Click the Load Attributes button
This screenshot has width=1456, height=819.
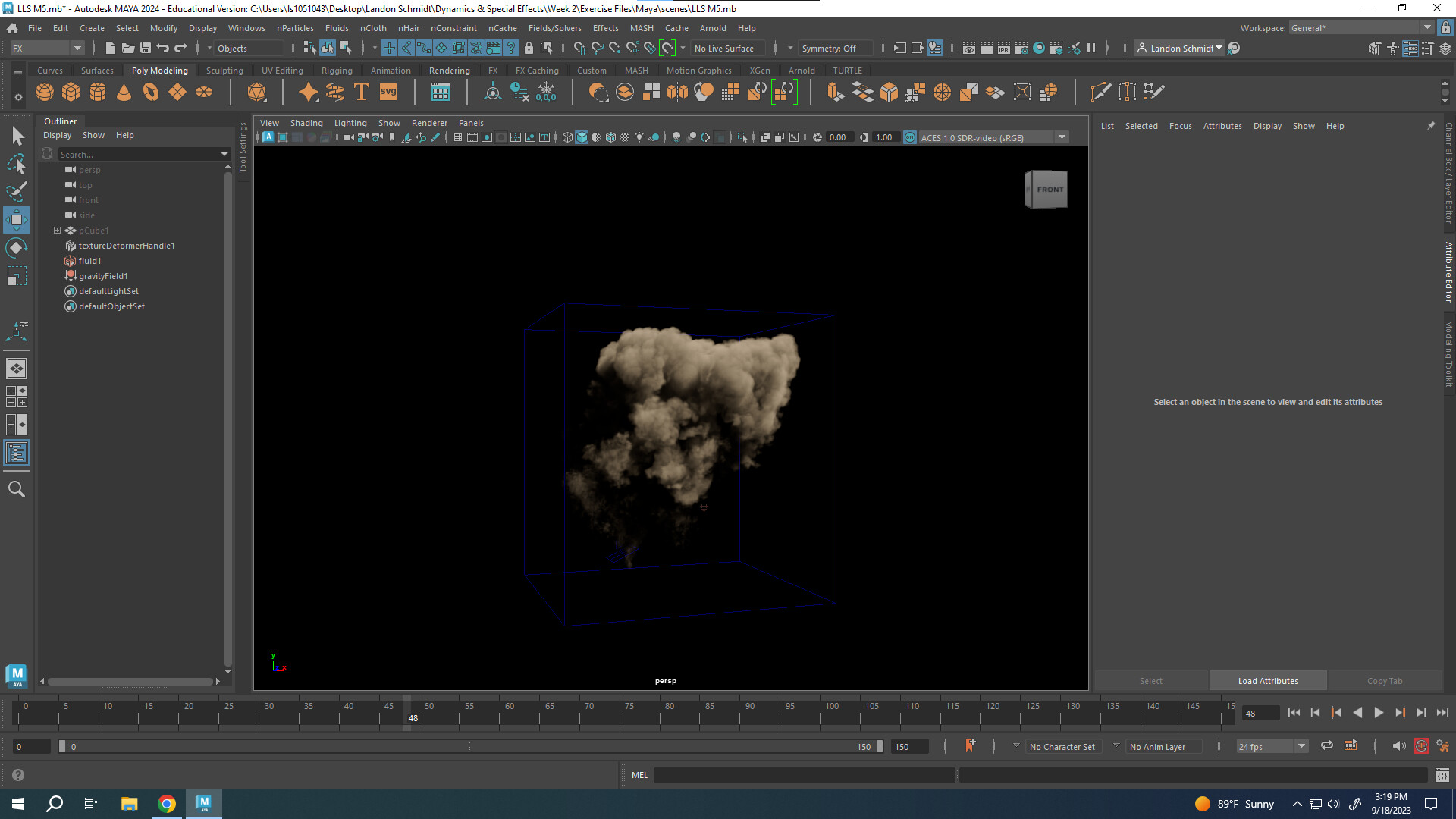tap(1267, 680)
